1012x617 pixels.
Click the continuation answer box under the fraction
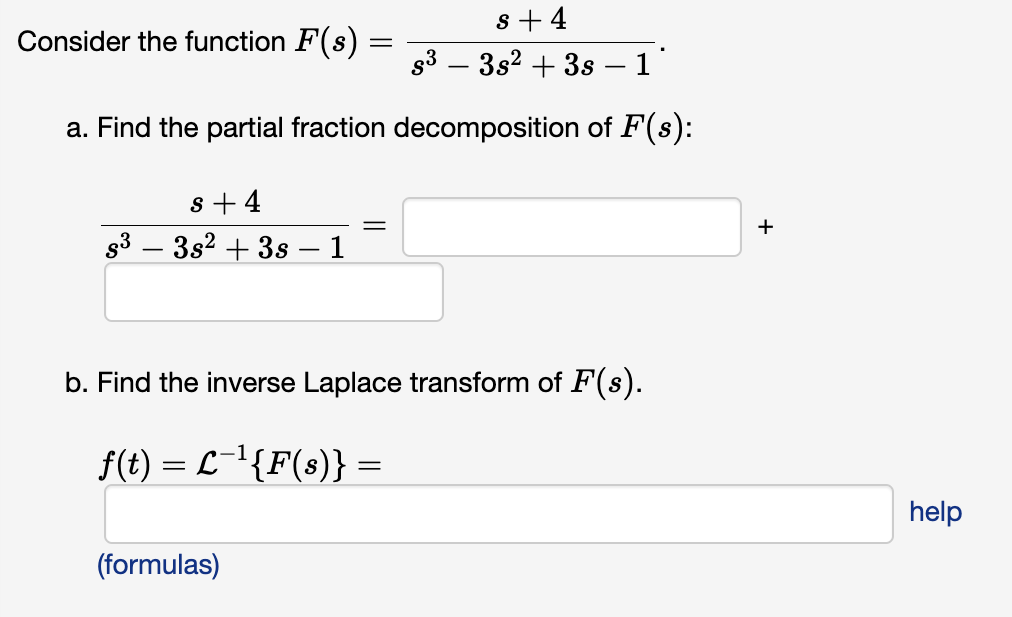click(273, 292)
